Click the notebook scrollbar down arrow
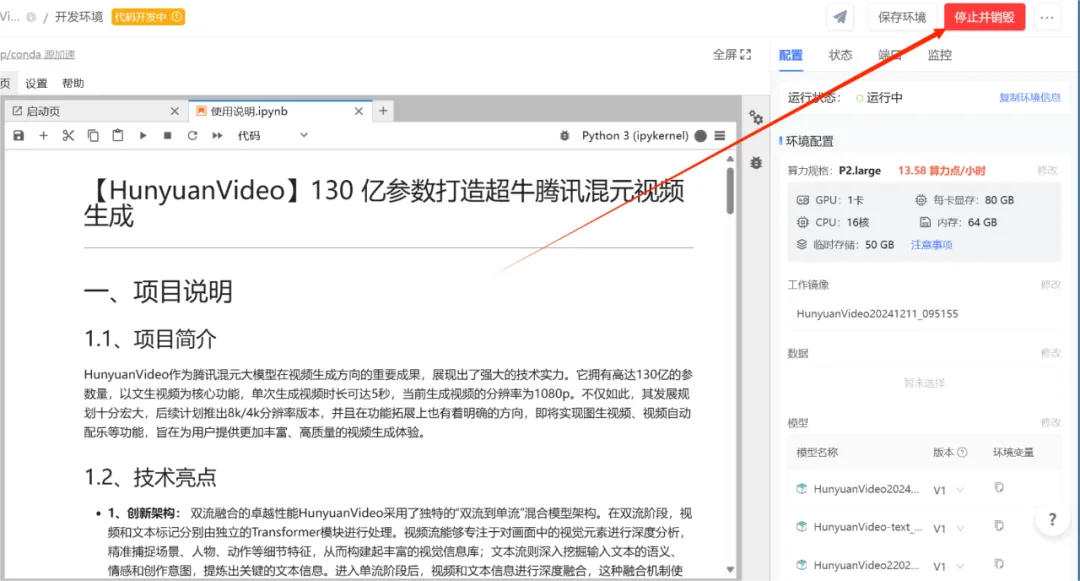Image resolution: width=1080 pixels, height=581 pixels. coord(730,569)
